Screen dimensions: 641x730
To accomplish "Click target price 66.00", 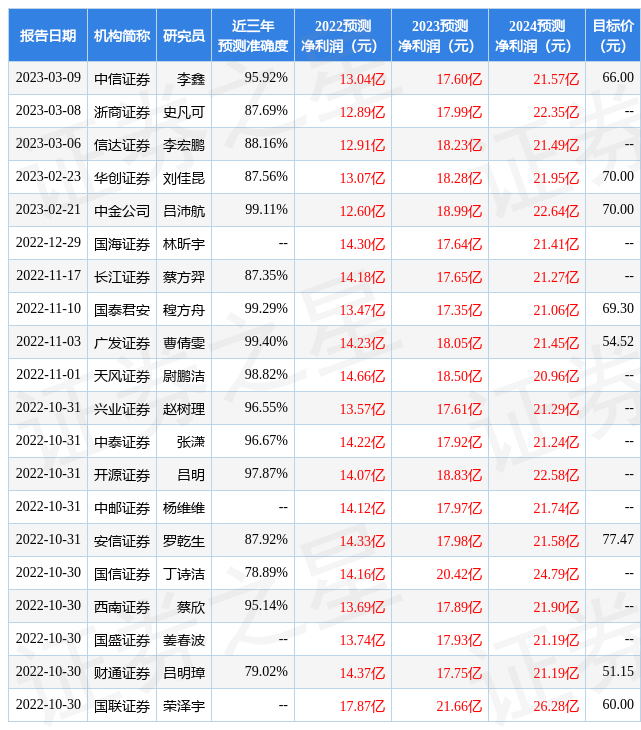I will point(618,78).
